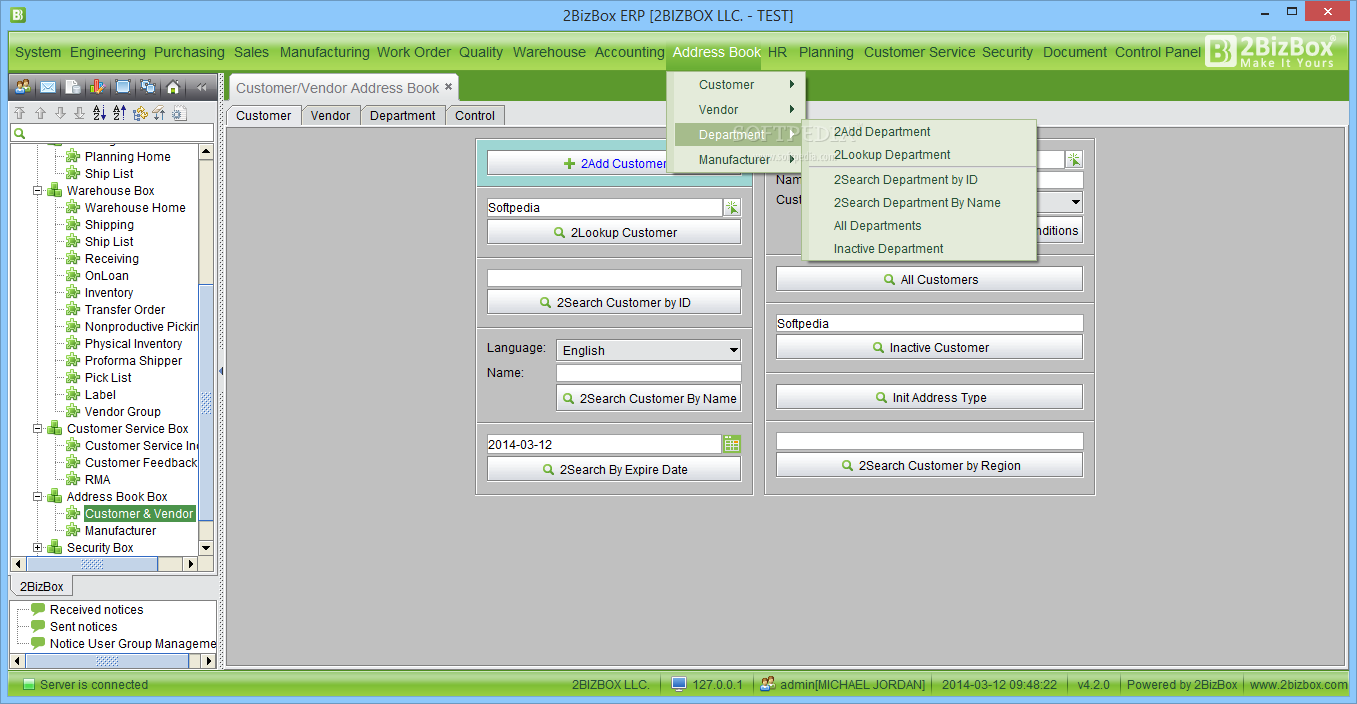Sort tree descending Z-A
The image size is (1357, 704).
click(x=119, y=113)
